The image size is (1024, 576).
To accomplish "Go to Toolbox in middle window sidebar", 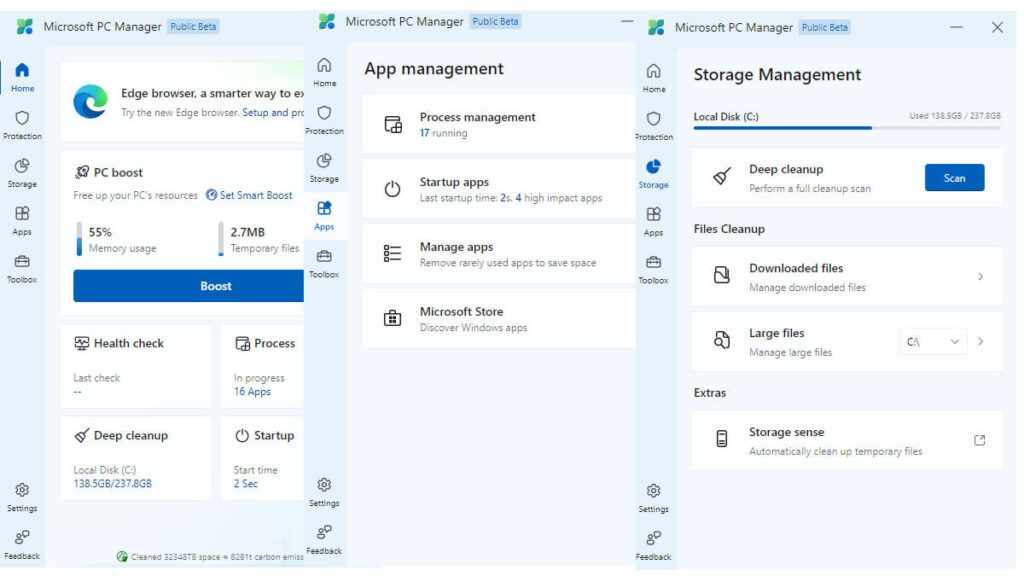I will click(325, 263).
